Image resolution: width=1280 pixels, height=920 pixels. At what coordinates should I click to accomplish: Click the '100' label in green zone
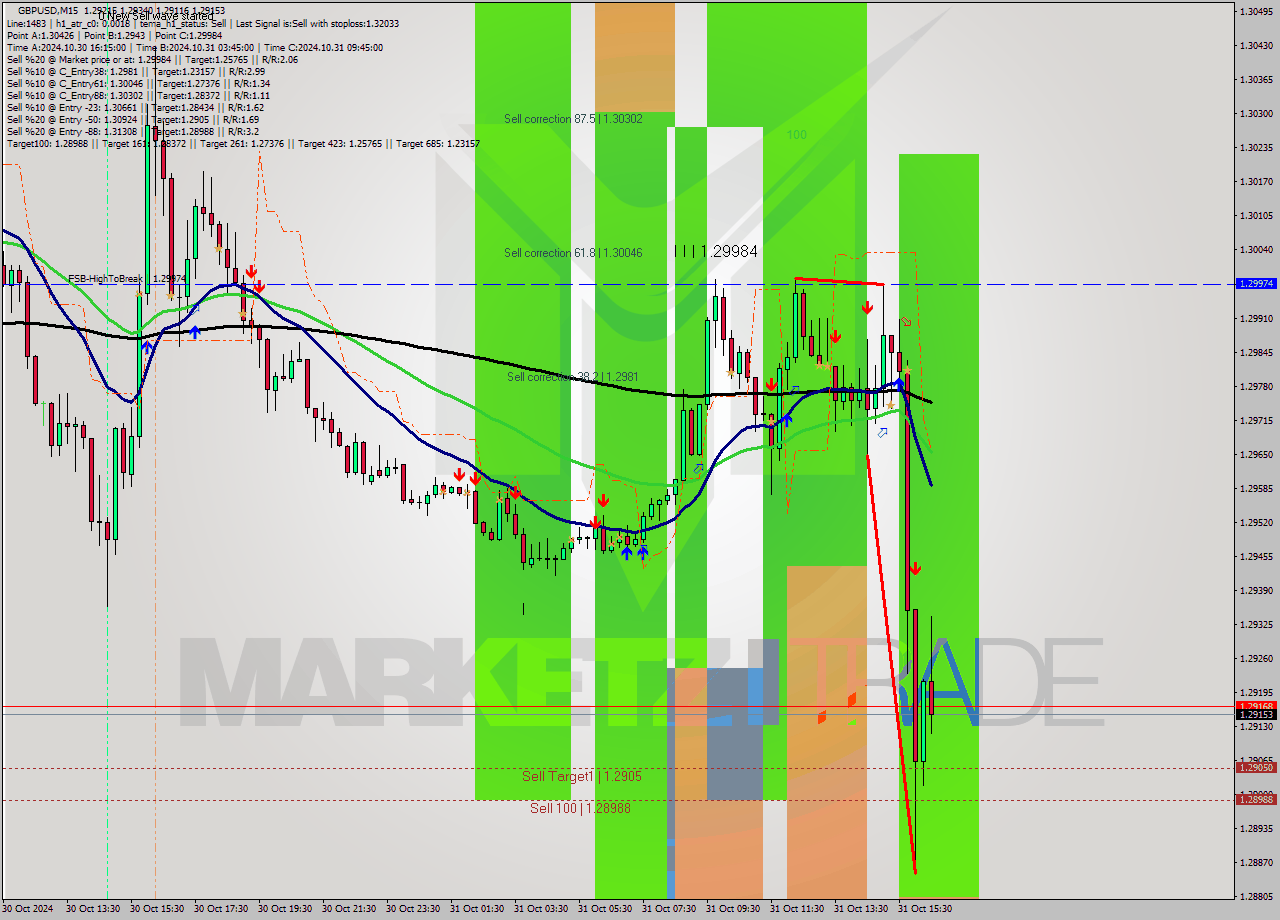coord(796,135)
